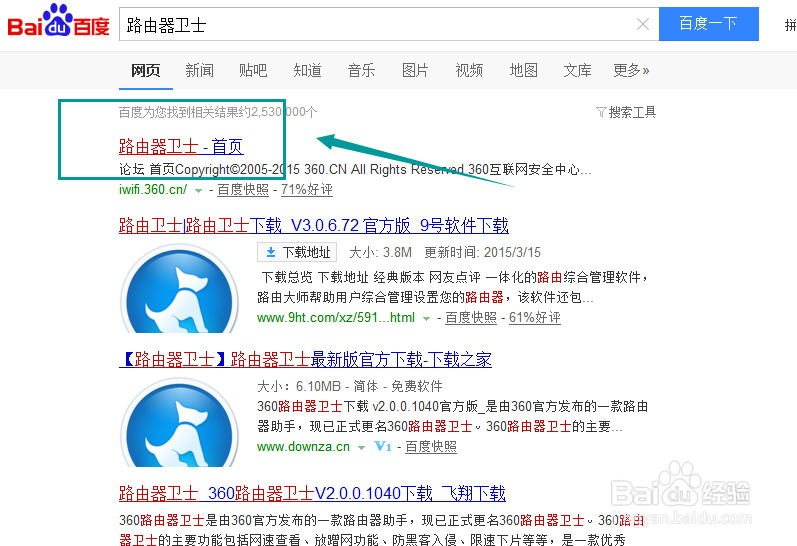Click the www.downza.cn green URL
Screen dimensions: 797x546
pos(303,447)
